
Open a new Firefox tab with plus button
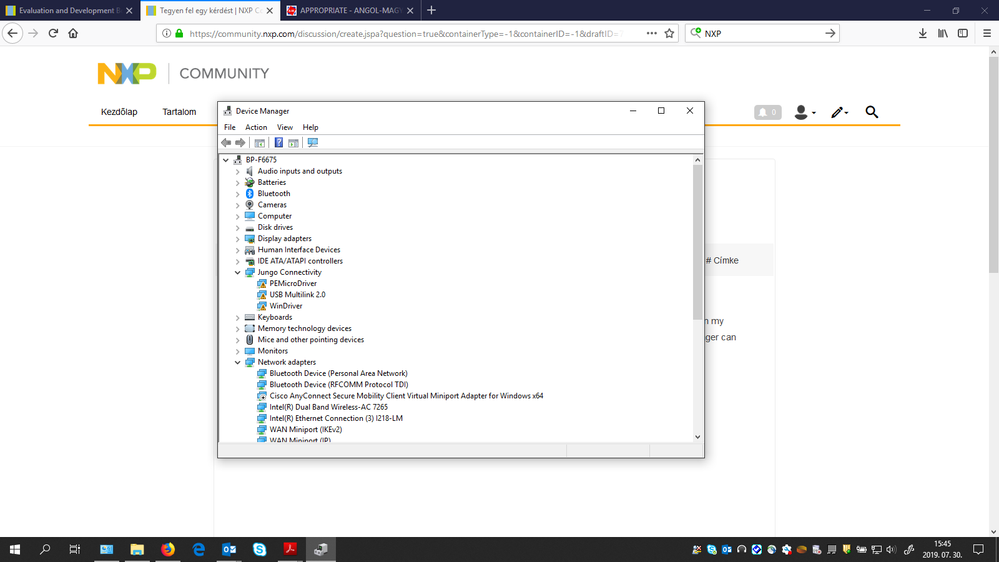click(x=431, y=10)
